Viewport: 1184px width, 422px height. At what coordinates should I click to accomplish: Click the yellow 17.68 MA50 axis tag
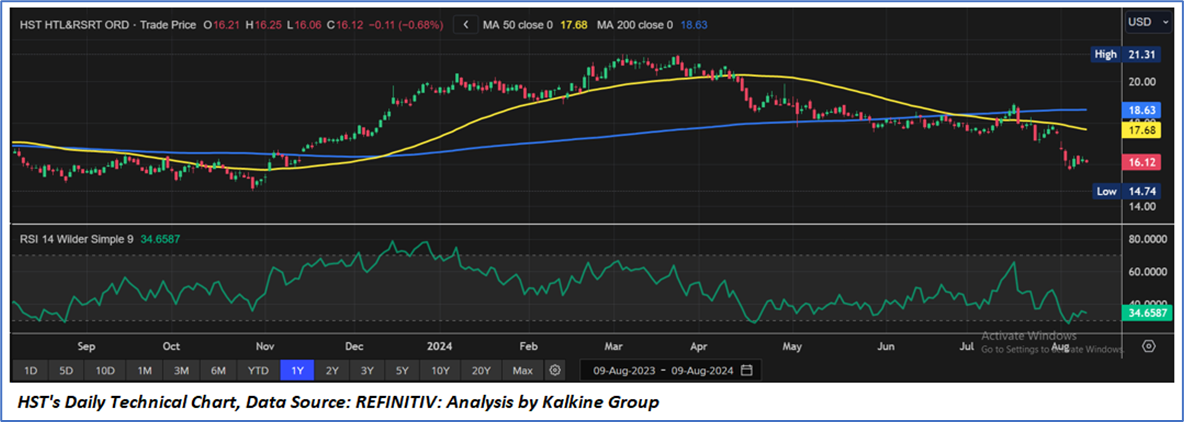click(1143, 131)
